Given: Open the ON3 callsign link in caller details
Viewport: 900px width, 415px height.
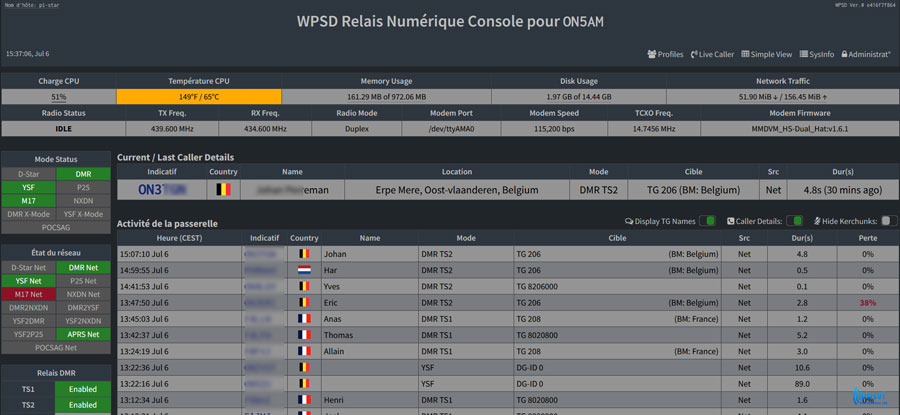Looking at the screenshot, I should pos(161,190).
